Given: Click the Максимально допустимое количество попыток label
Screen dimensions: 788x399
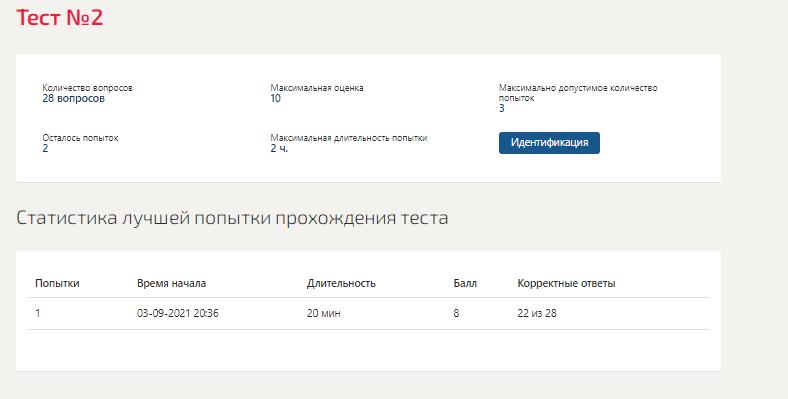Looking at the screenshot, I should point(578,92).
